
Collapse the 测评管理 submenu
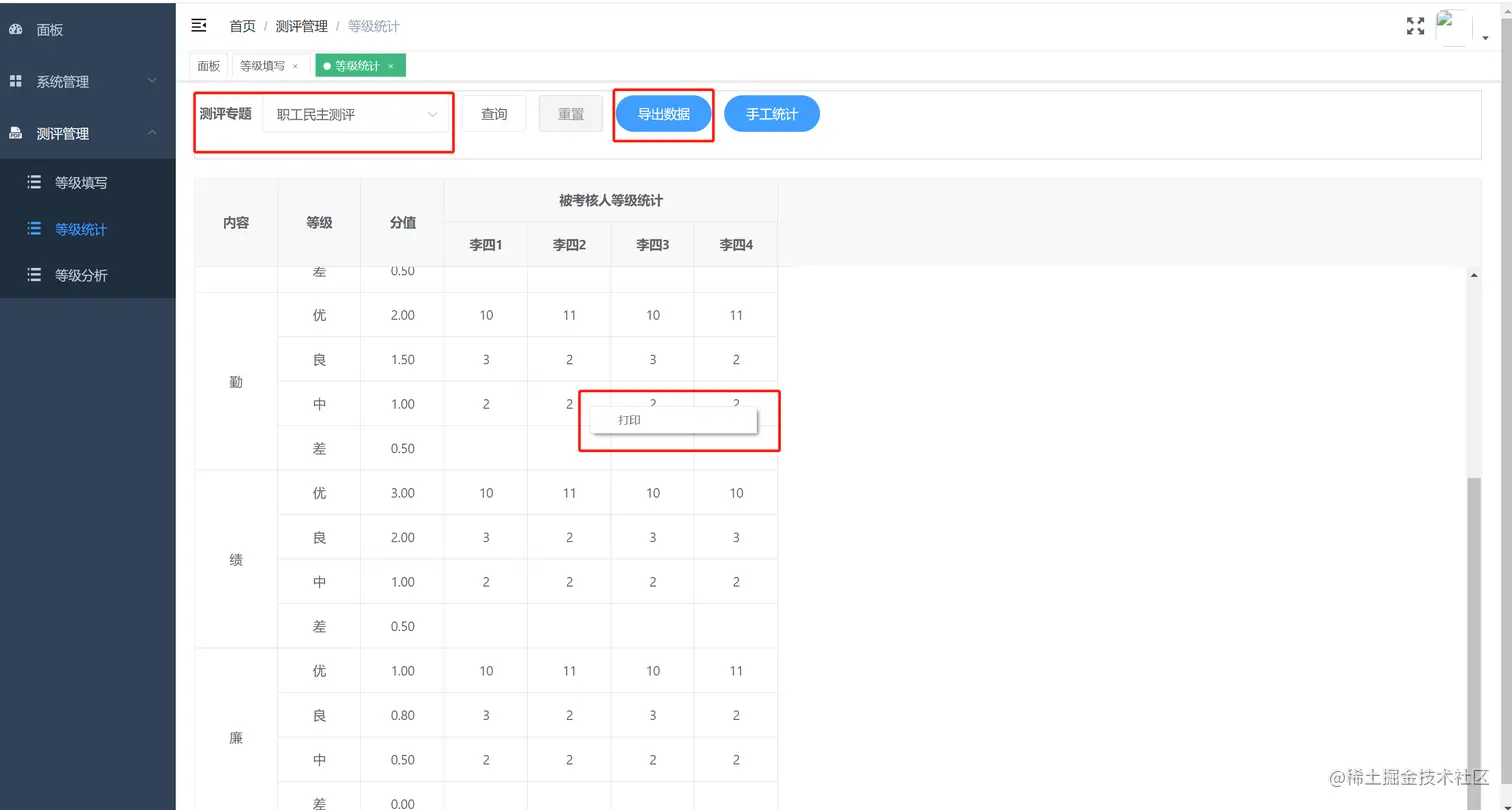[151, 132]
